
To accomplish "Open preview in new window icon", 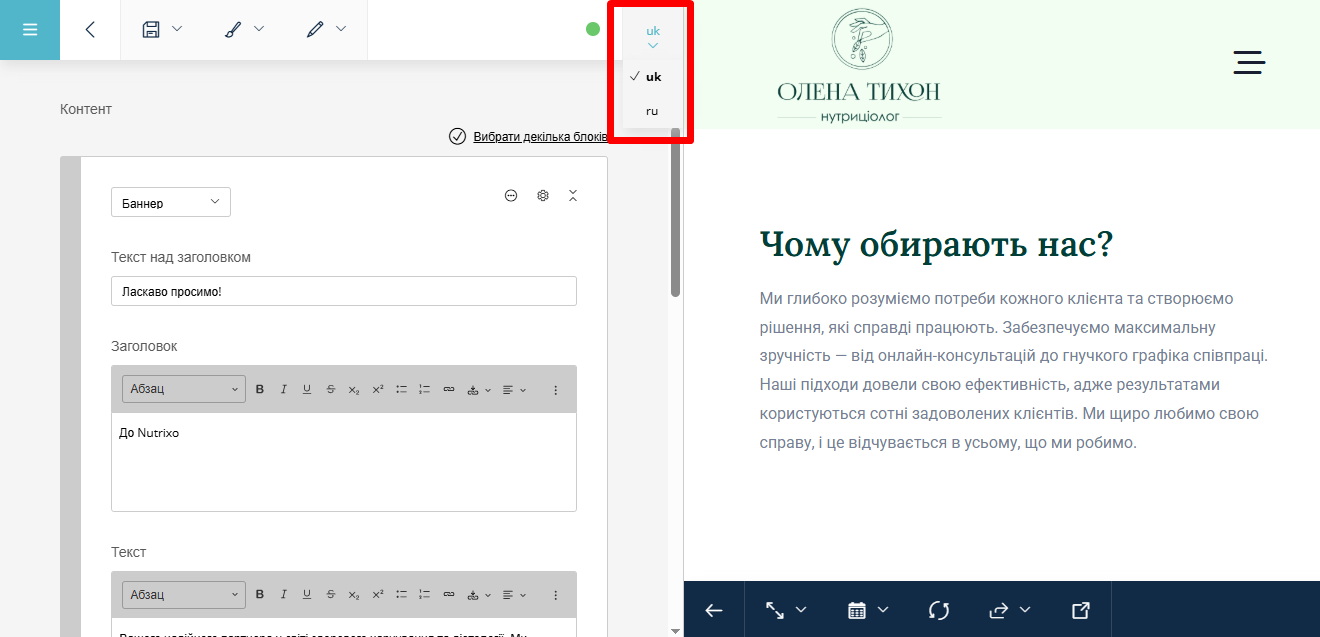I will (x=1080, y=610).
